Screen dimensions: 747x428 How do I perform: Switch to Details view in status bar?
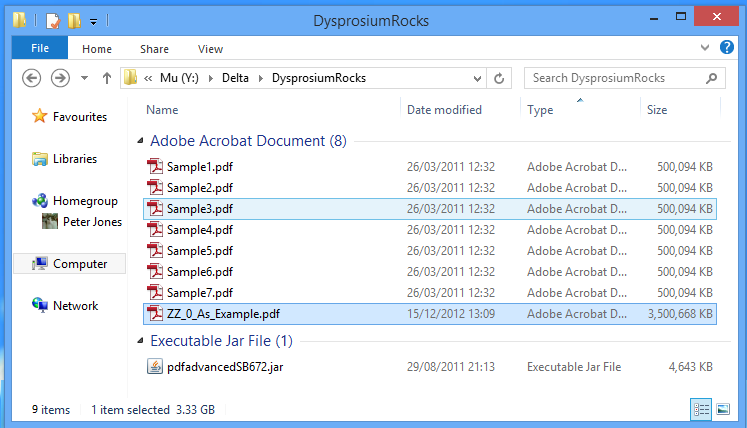click(x=701, y=409)
